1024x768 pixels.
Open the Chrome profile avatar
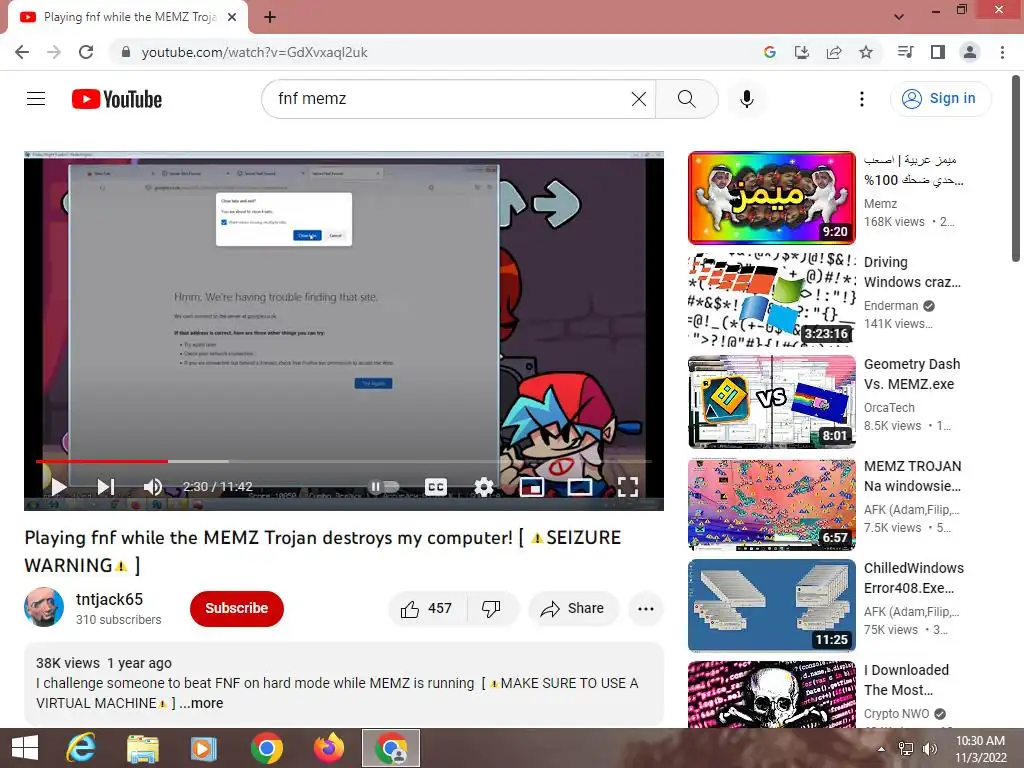click(970, 52)
